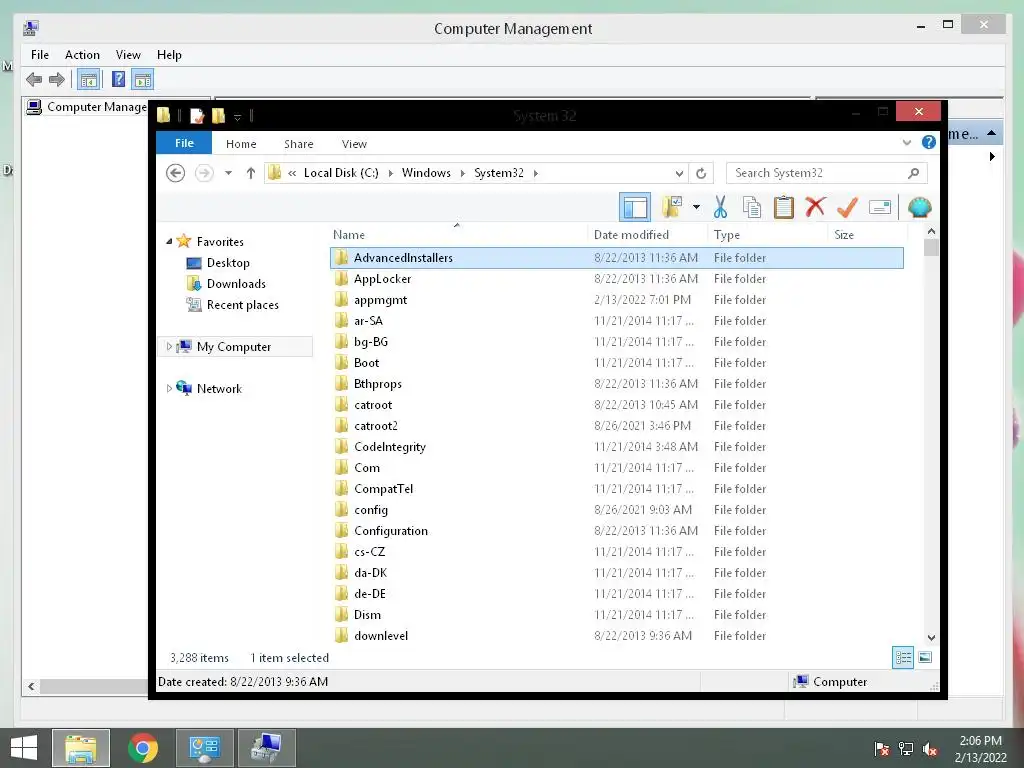Image resolution: width=1024 pixels, height=768 pixels.
Task: Expand the ribbon with the chevron
Action: [906, 142]
